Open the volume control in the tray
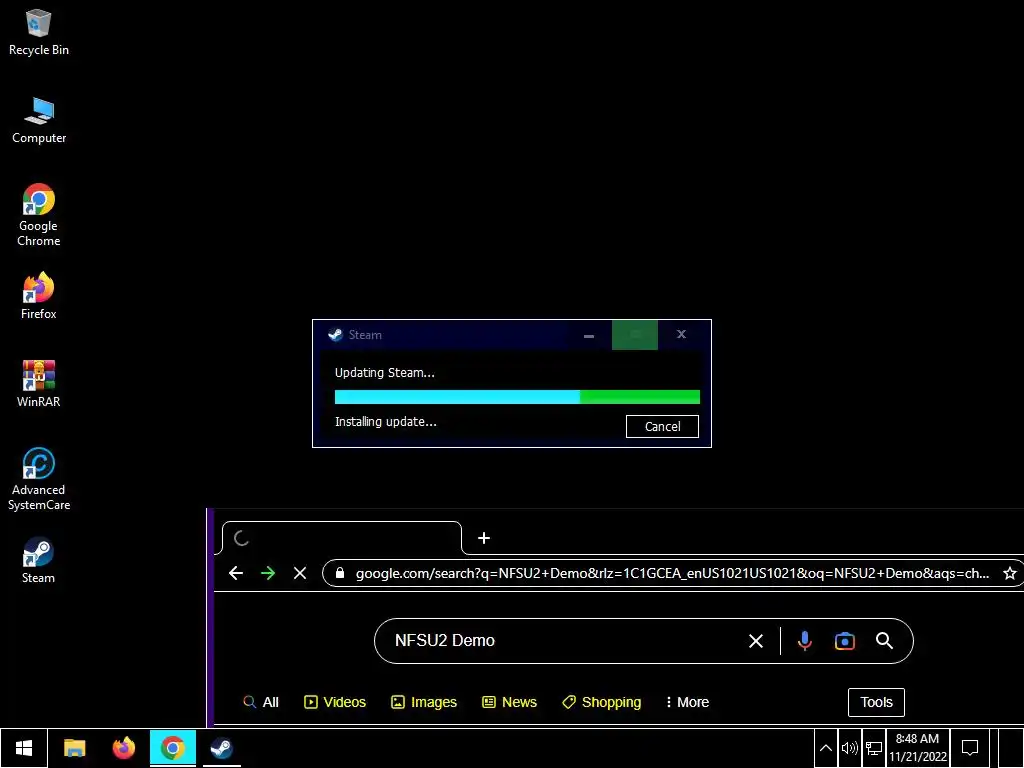Screen dimensions: 1024x768 tap(849, 748)
